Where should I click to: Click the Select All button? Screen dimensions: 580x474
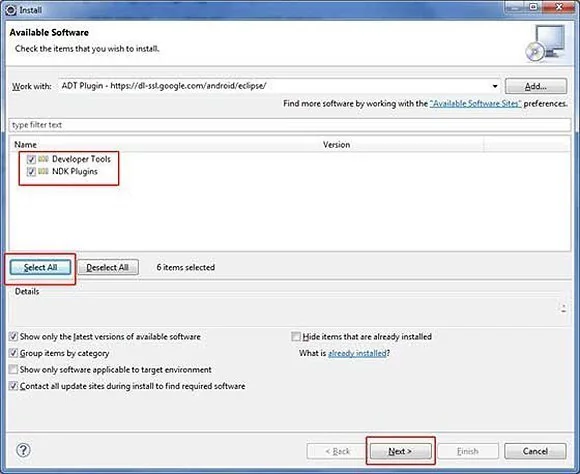(x=40, y=267)
